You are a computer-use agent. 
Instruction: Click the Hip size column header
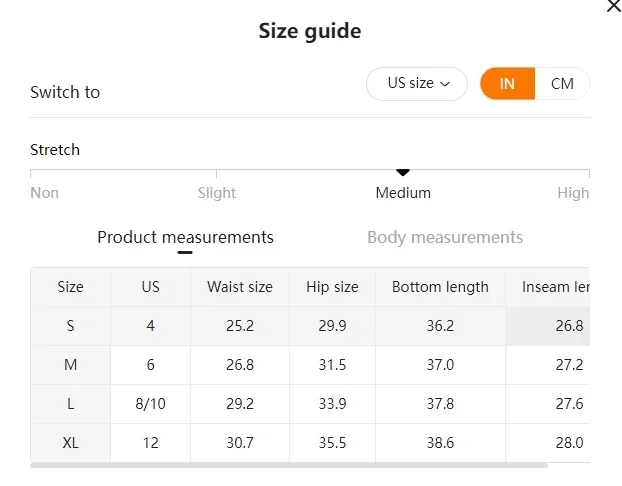point(332,287)
